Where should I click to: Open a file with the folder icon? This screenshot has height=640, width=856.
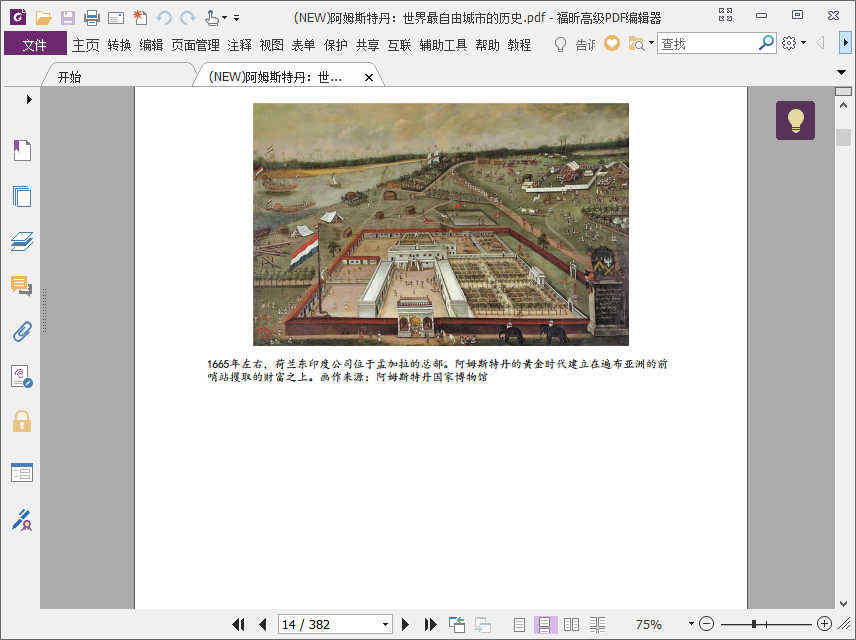(43, 18)
